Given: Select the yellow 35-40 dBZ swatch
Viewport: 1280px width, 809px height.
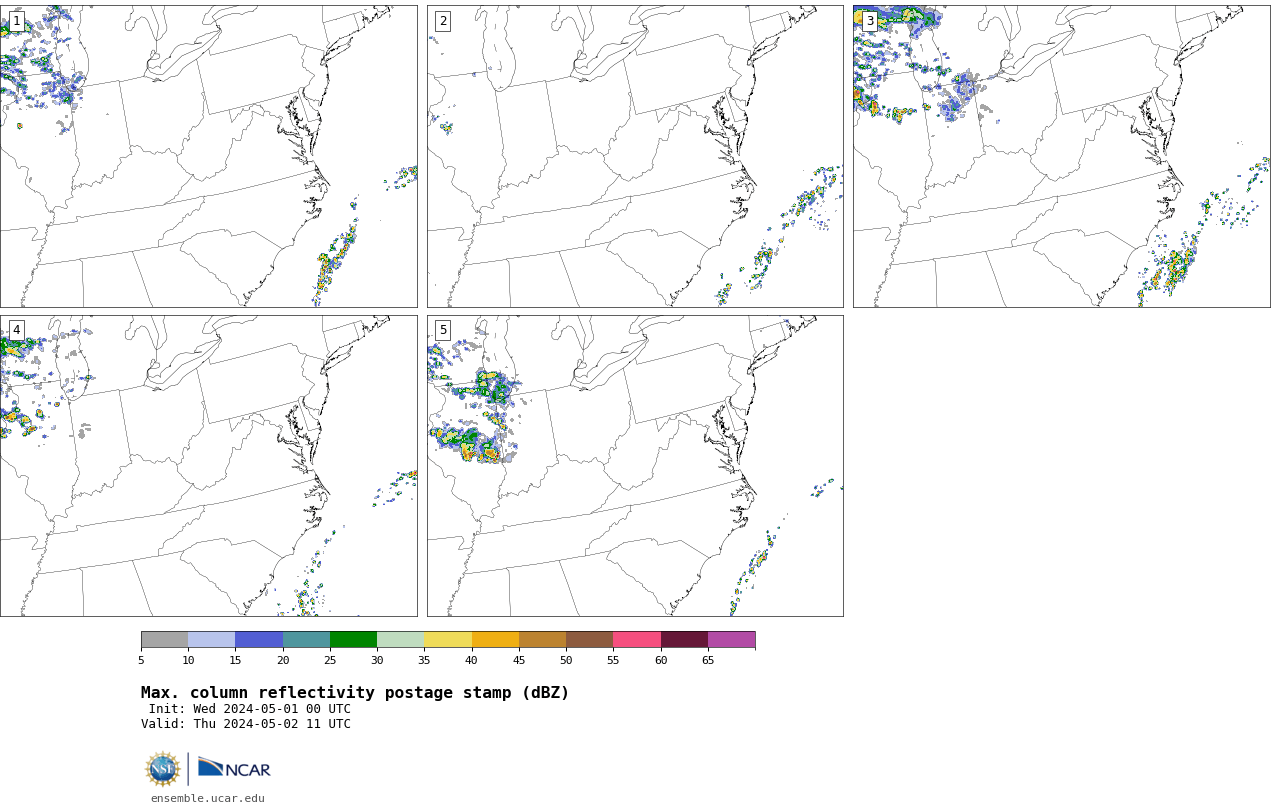Looking at the screenshot, I should [448, 640].
